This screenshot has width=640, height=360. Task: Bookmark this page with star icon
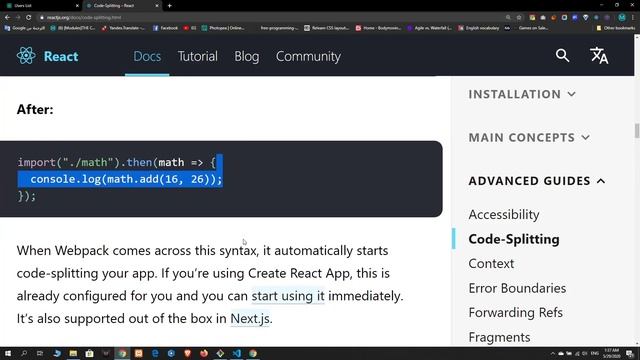point(519,18)
